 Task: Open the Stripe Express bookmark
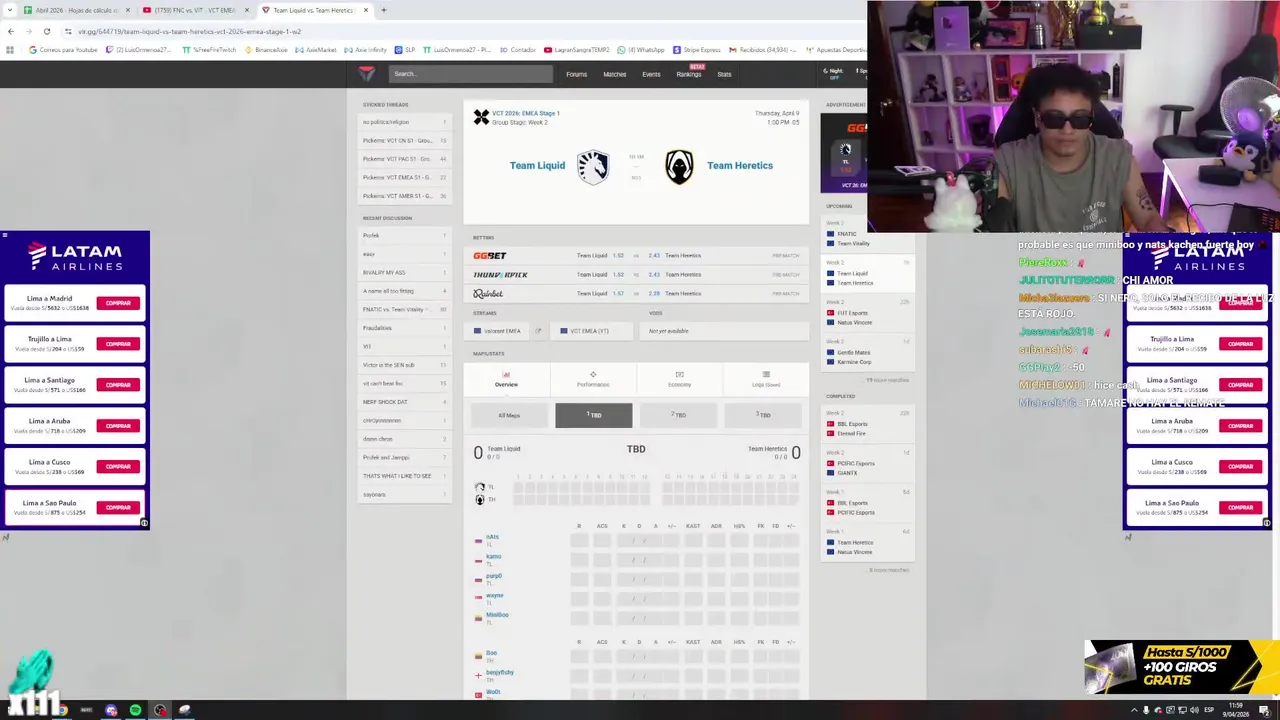click(x=697, y=49)
